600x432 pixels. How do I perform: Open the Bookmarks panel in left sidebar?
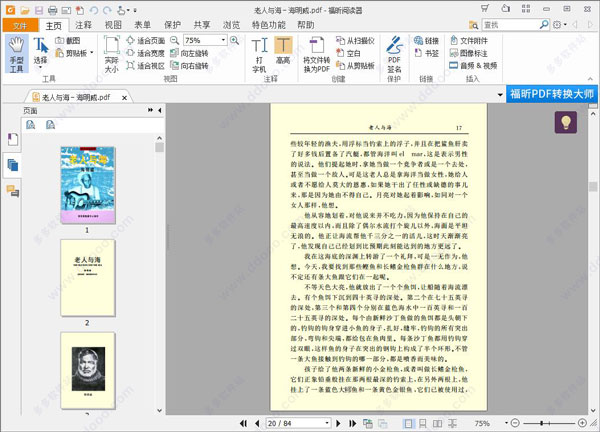[x=13, y=139]
